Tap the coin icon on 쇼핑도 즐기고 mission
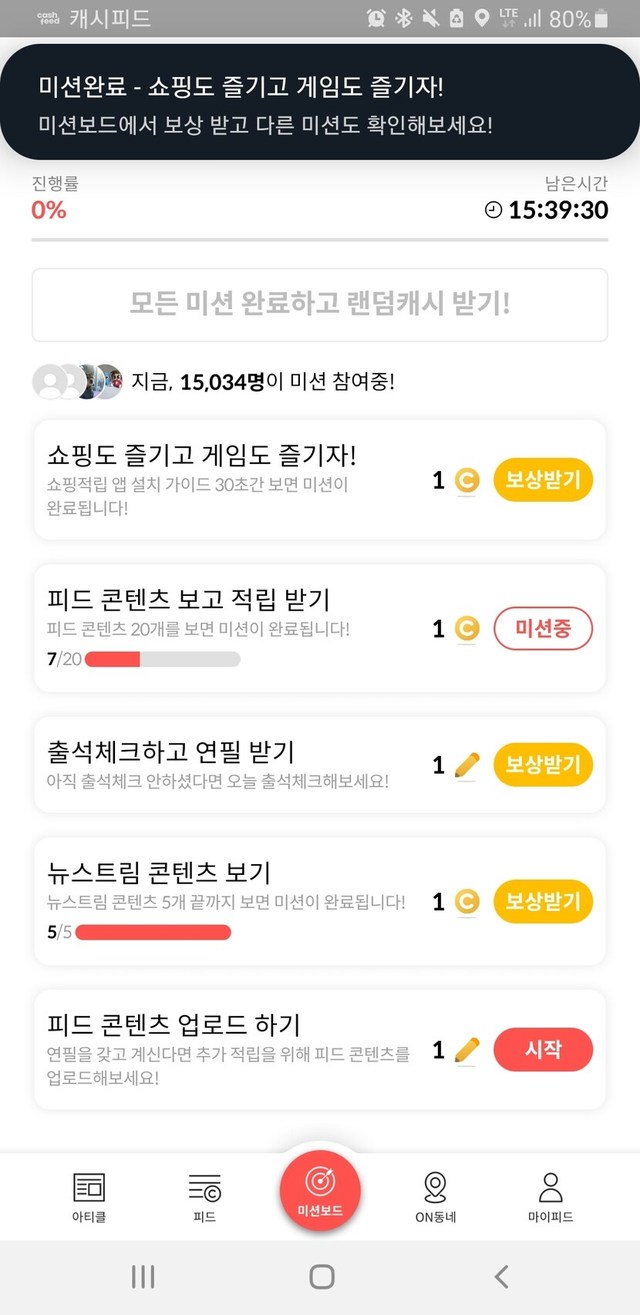This screenshot has width=640, height=1315. (466, 481)
